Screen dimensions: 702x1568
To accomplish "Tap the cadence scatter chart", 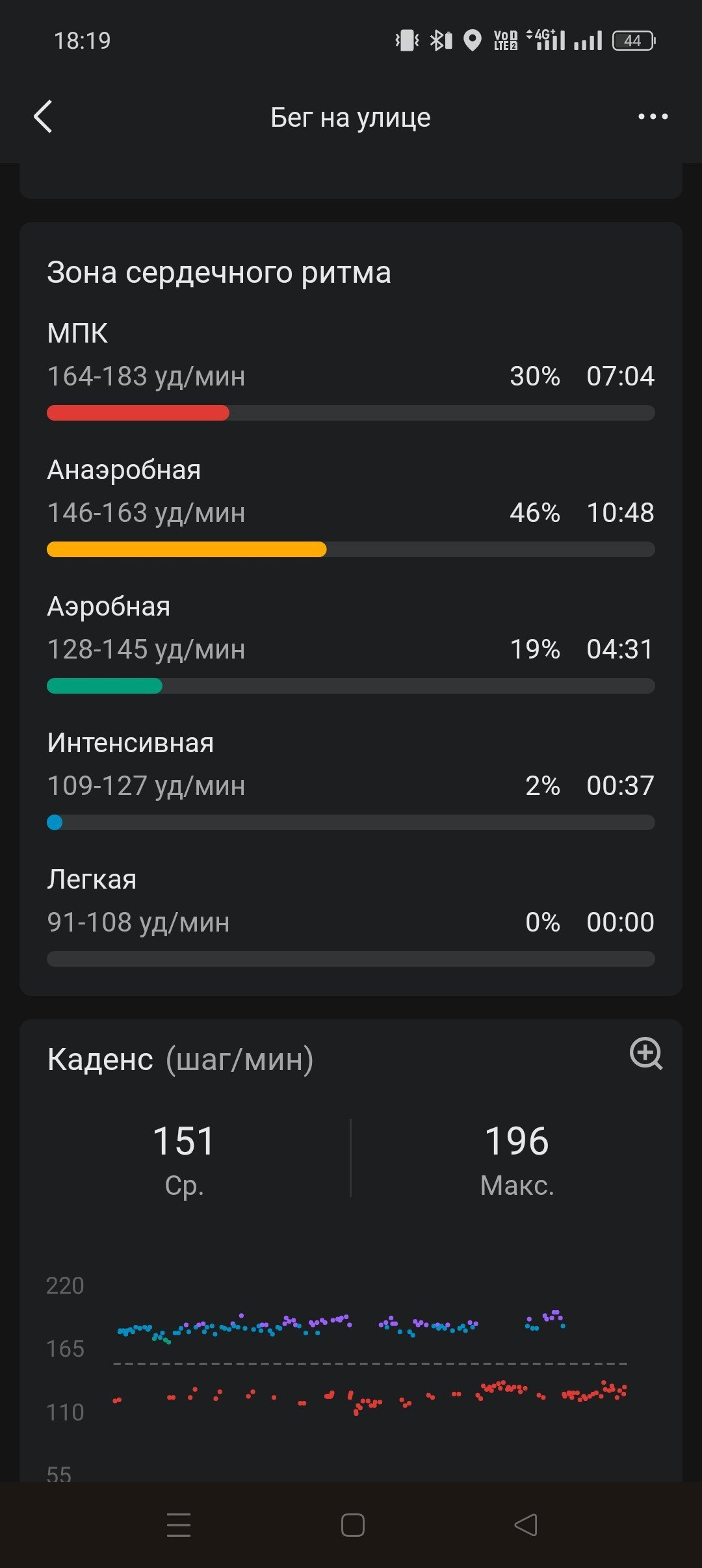I will click(370, 1365).
